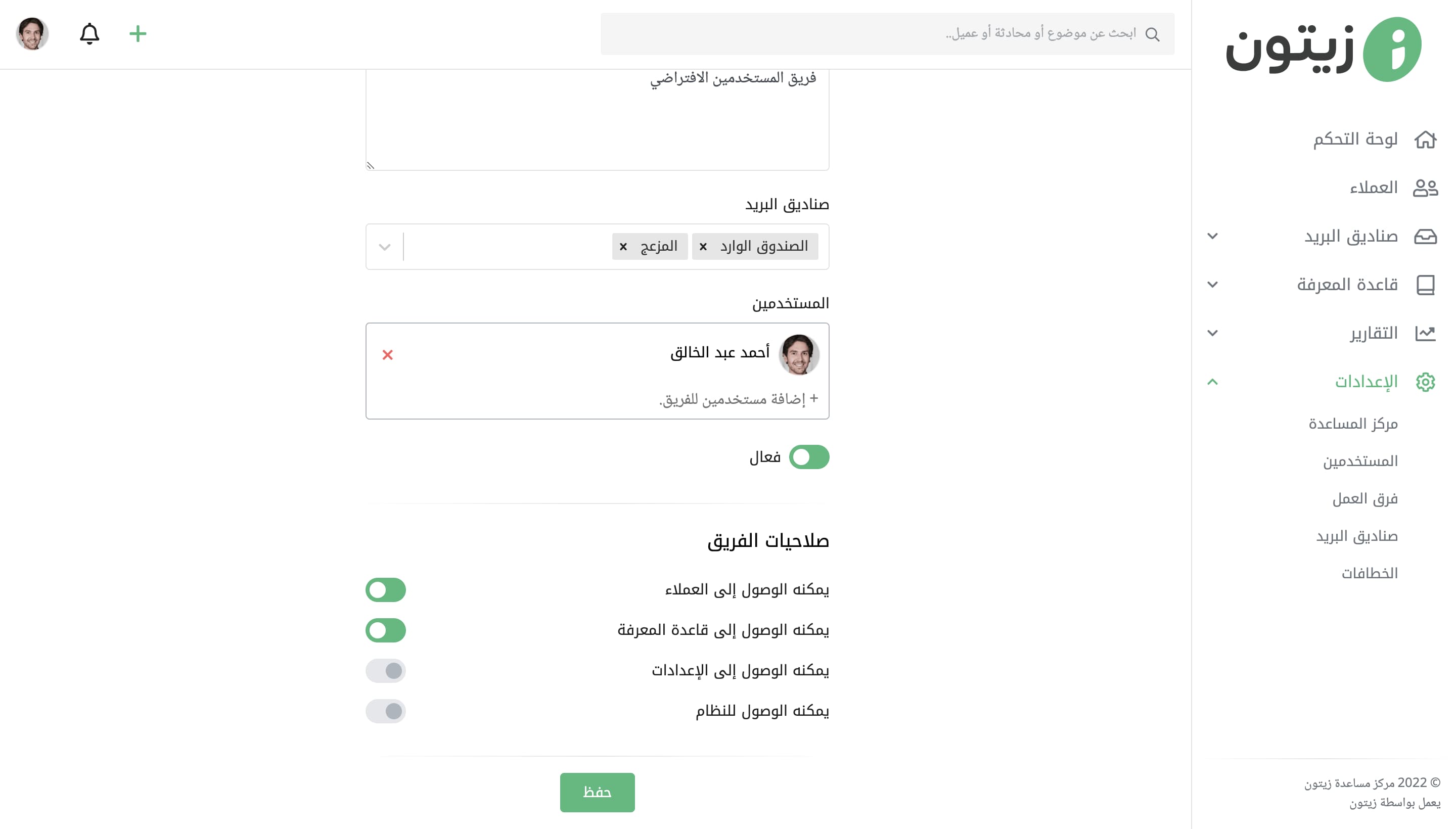
Task: Disable customers access permission toggle
Action: [386, 590]
